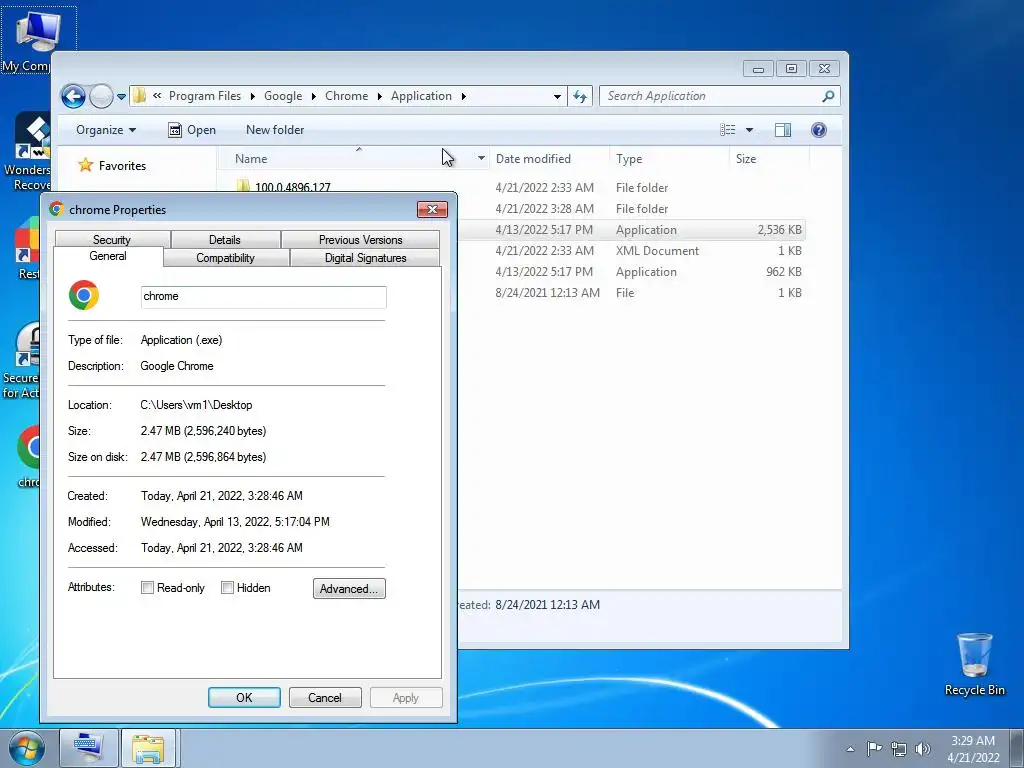The image size is (1024, 768).
Task: Open the Compatibility tab
Action: click(x=225, y=258)
